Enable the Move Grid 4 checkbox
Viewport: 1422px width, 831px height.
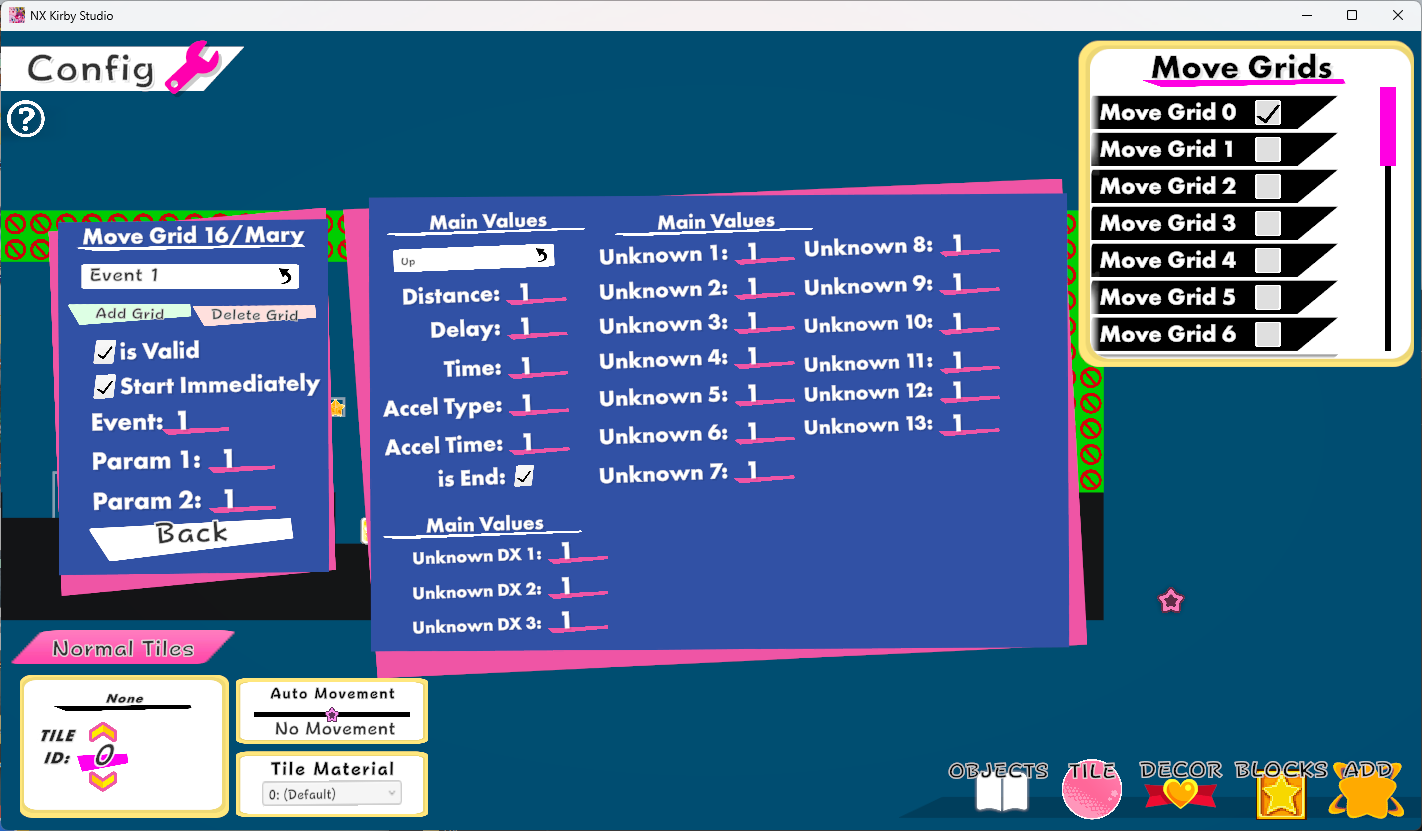1268,261
